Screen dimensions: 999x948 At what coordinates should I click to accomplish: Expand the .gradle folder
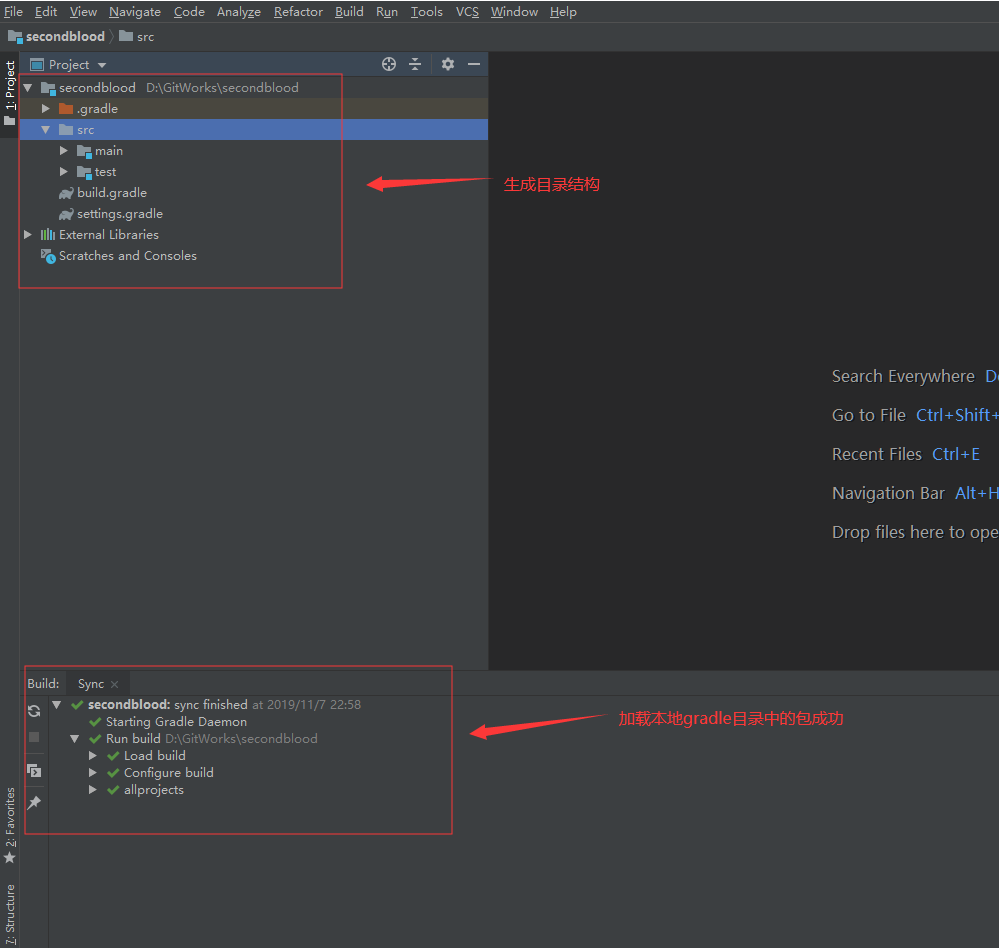click(x=46, y=109)
